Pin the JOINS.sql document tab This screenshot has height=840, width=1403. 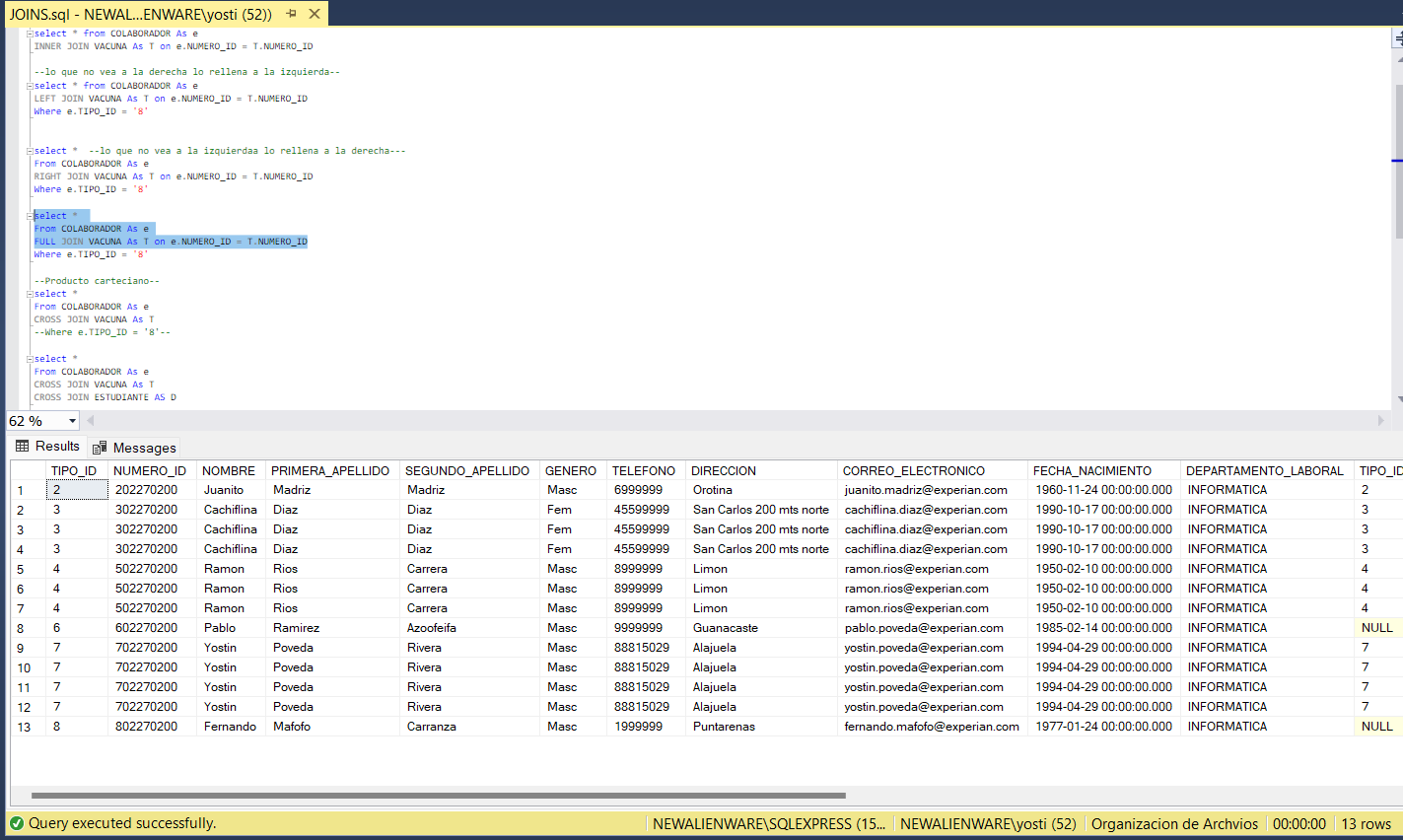point(292,14)
